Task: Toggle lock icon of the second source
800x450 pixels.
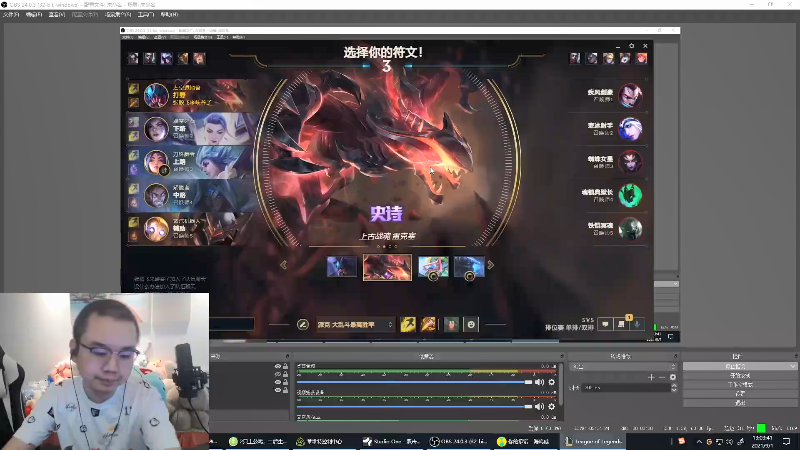Action: 286,374
